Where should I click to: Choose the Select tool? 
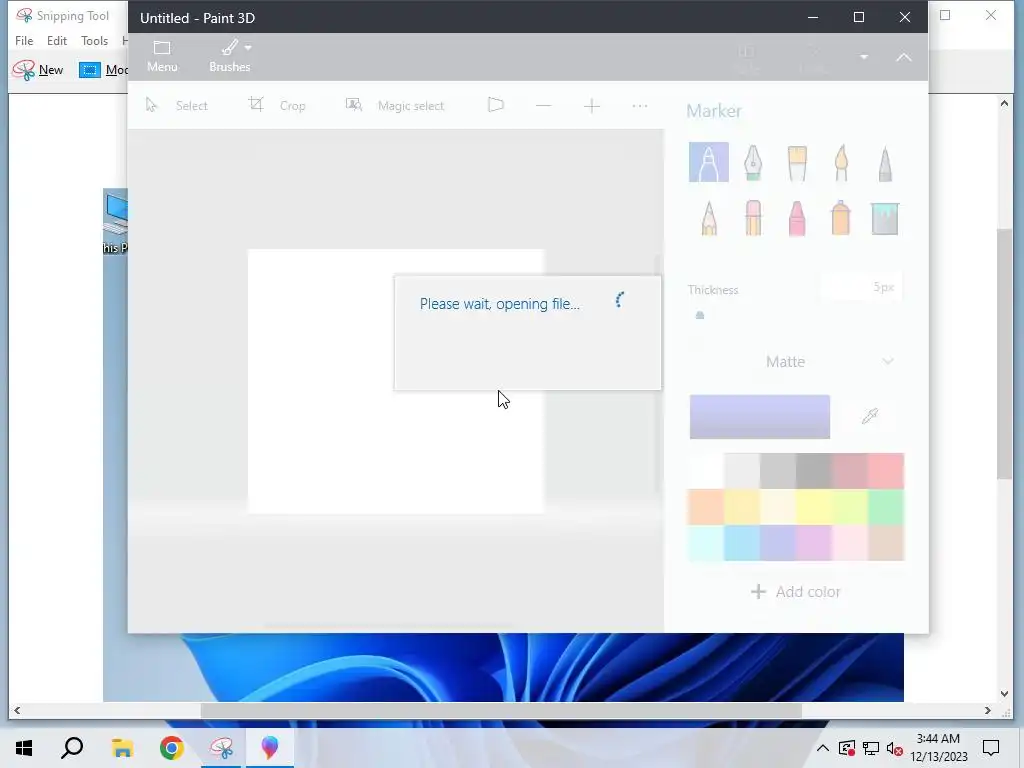176,105
